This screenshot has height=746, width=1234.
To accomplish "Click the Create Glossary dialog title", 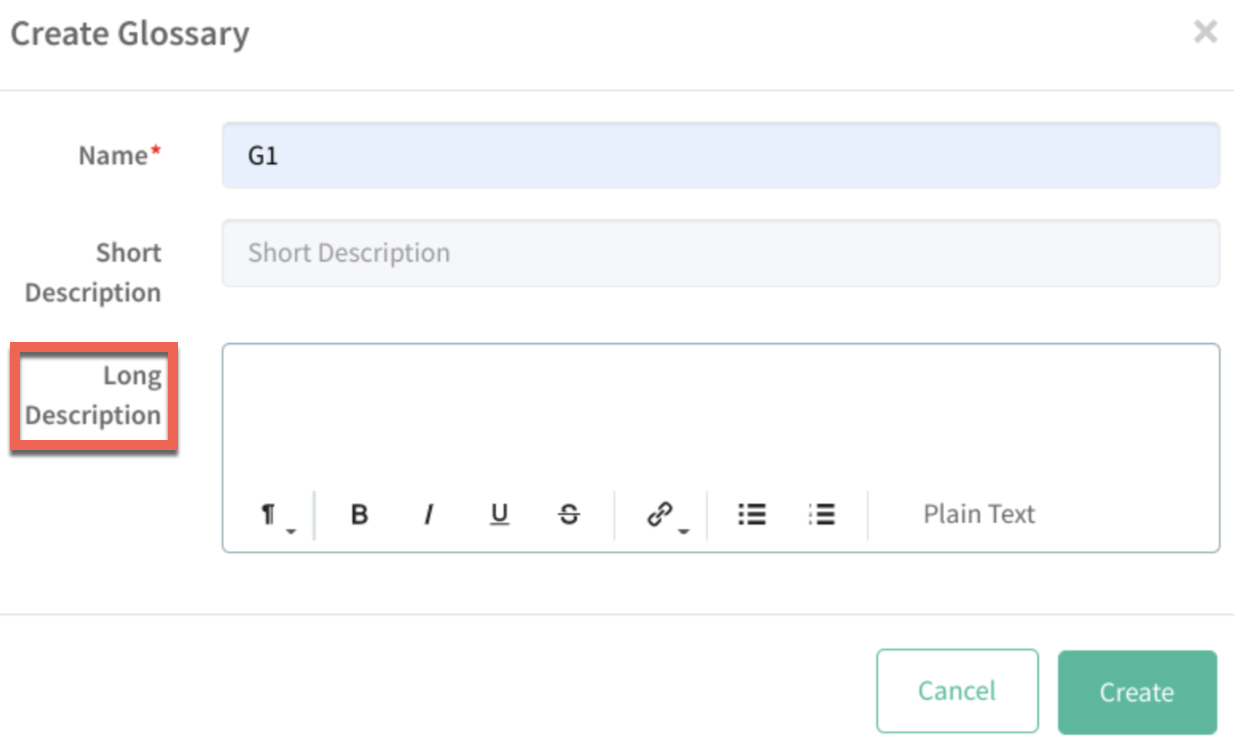I will click(x=130, y=34).
